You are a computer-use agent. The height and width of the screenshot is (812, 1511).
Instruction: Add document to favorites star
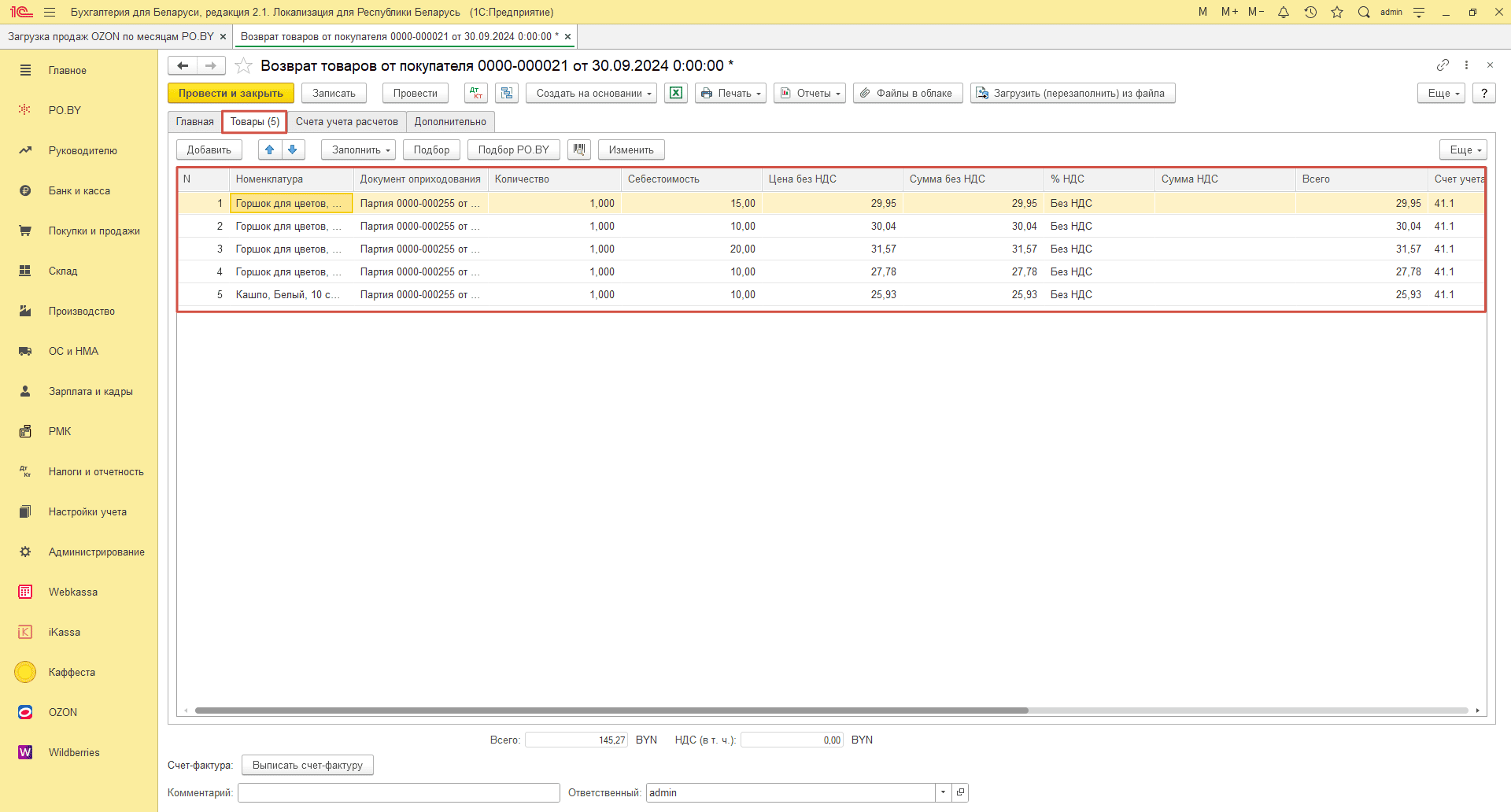[x=244, y=65]
